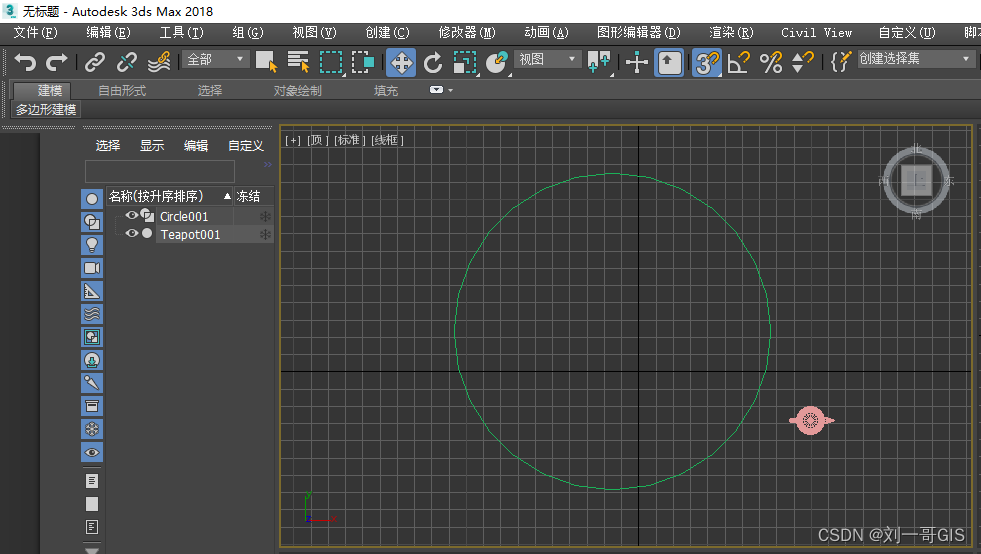
Task: Click the Undo arrow in the toolbar
Action: 25,63
